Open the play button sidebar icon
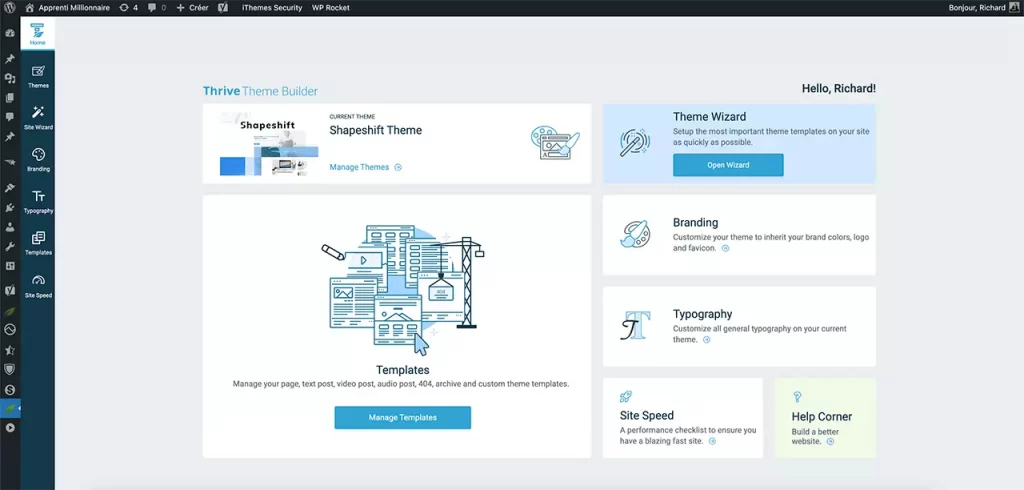The height and width of the screenshot is (490, 1024). point(10,428)
